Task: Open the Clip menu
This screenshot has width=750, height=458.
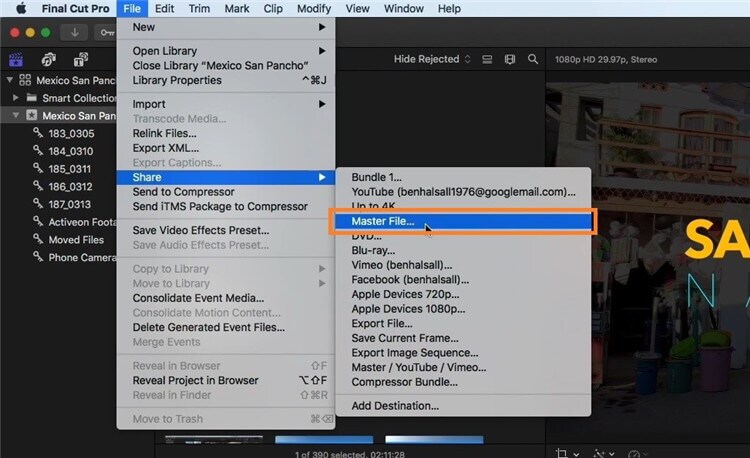Action: [x=273, y=9]
